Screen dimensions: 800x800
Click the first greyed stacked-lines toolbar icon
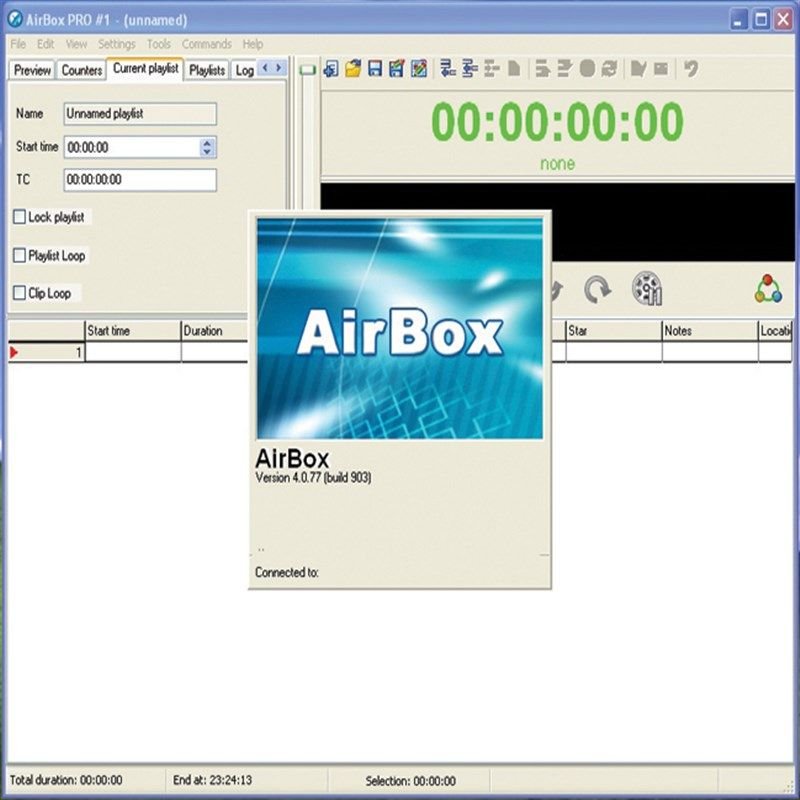(542, 68)
